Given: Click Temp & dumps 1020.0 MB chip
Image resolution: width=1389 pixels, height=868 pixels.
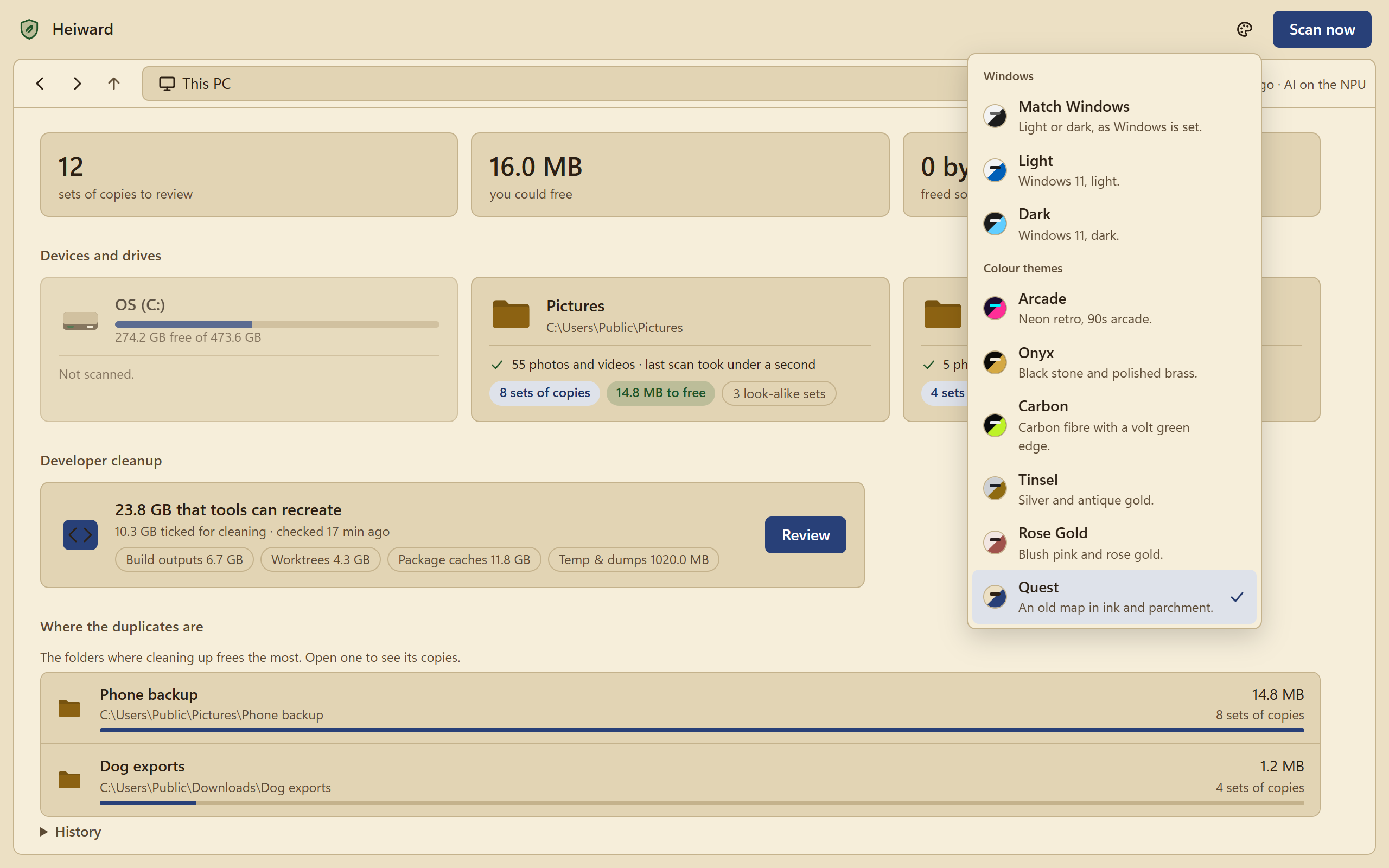Looking at the screenshot, I should pyautogui.click(x=634, y=559).
